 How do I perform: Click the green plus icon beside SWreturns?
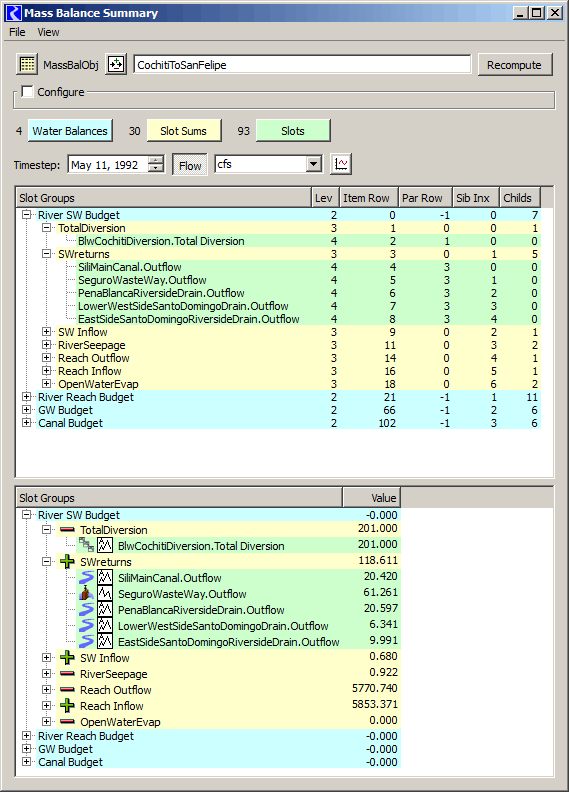[x=67, y=561]
